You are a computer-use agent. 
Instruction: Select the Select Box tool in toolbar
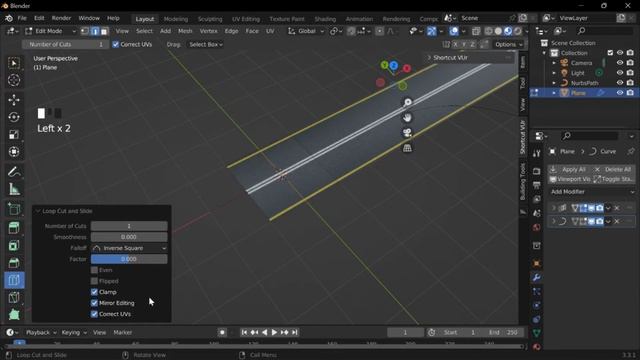tap(14, 63)
